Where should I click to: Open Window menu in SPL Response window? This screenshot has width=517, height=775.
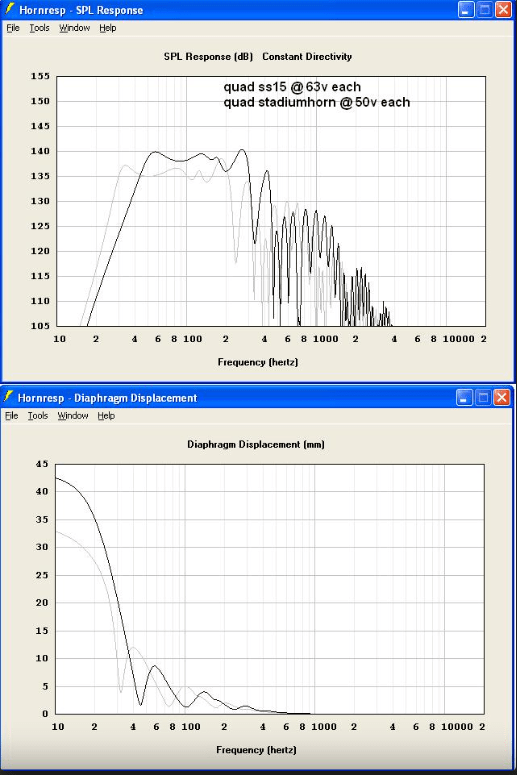tap(75, 28)
